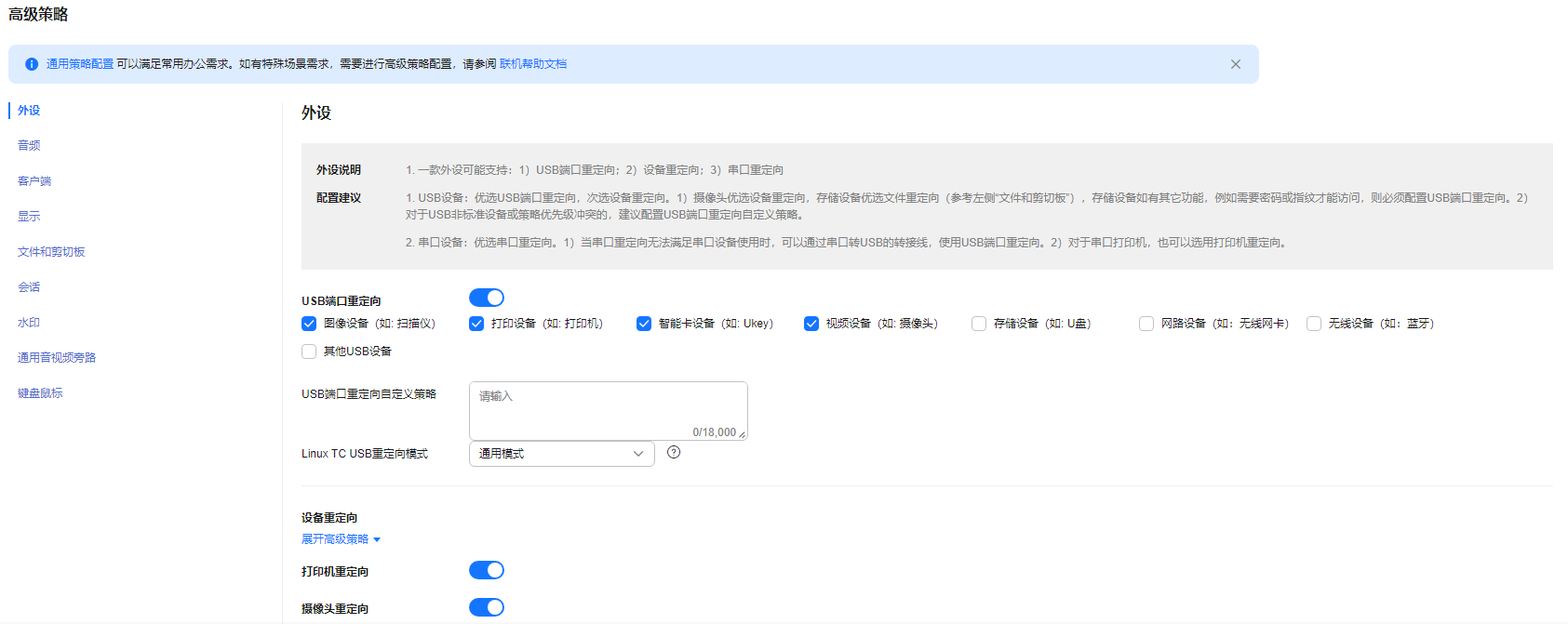This screenshot has width=1568, height=624.
Task: Enable 存储设备 (U盘) checkbox
Action: pyautogui.click(x=979, y=324)
